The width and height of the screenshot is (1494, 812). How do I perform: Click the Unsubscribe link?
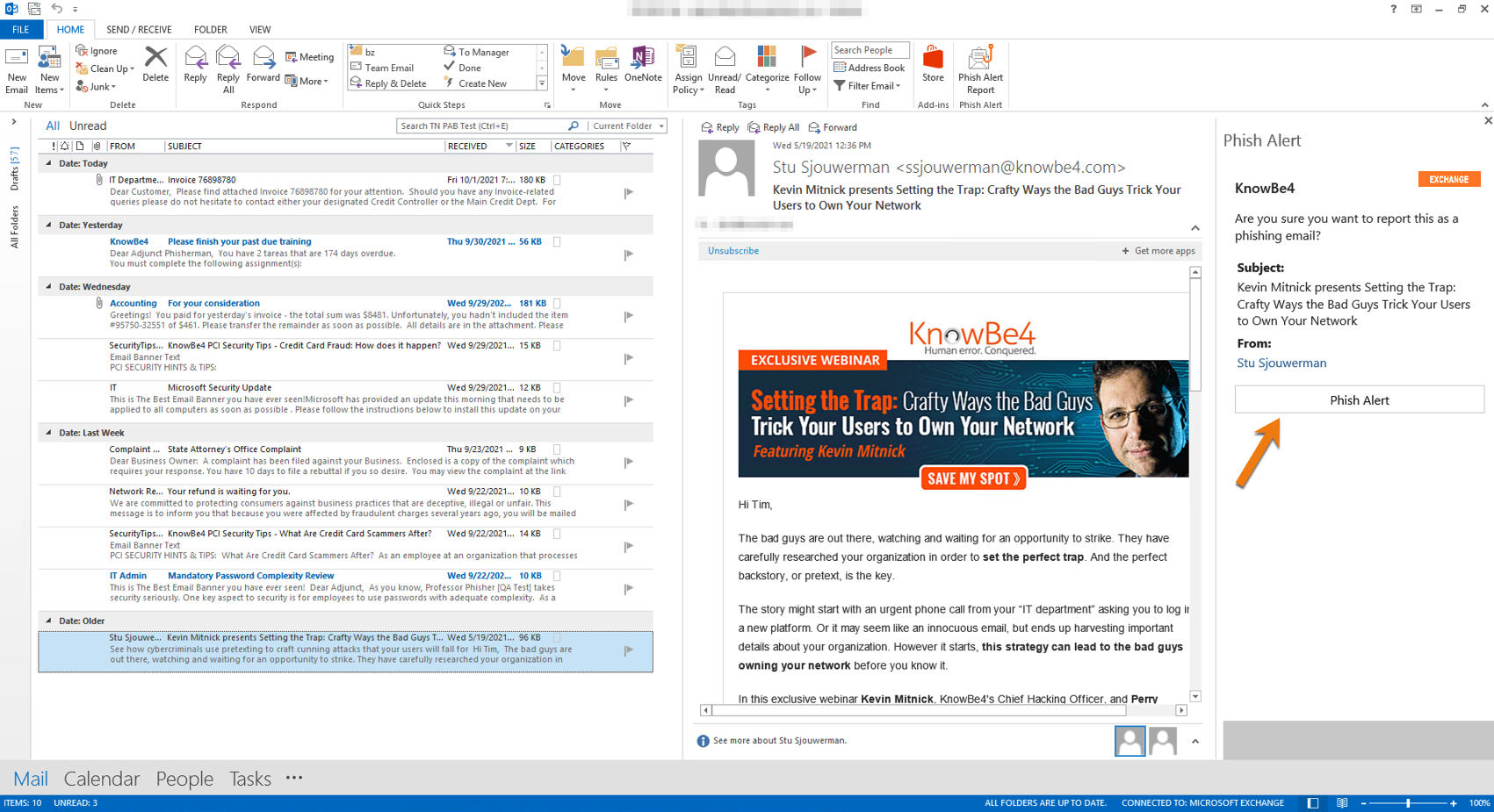click(733, 251)
